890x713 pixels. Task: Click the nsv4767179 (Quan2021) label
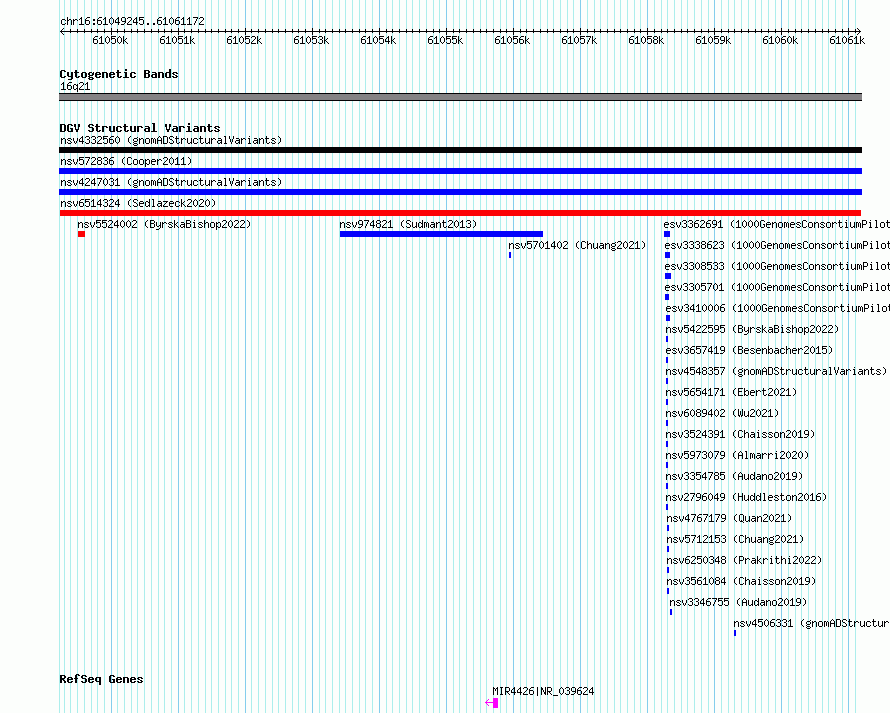(x=729, y=518)
